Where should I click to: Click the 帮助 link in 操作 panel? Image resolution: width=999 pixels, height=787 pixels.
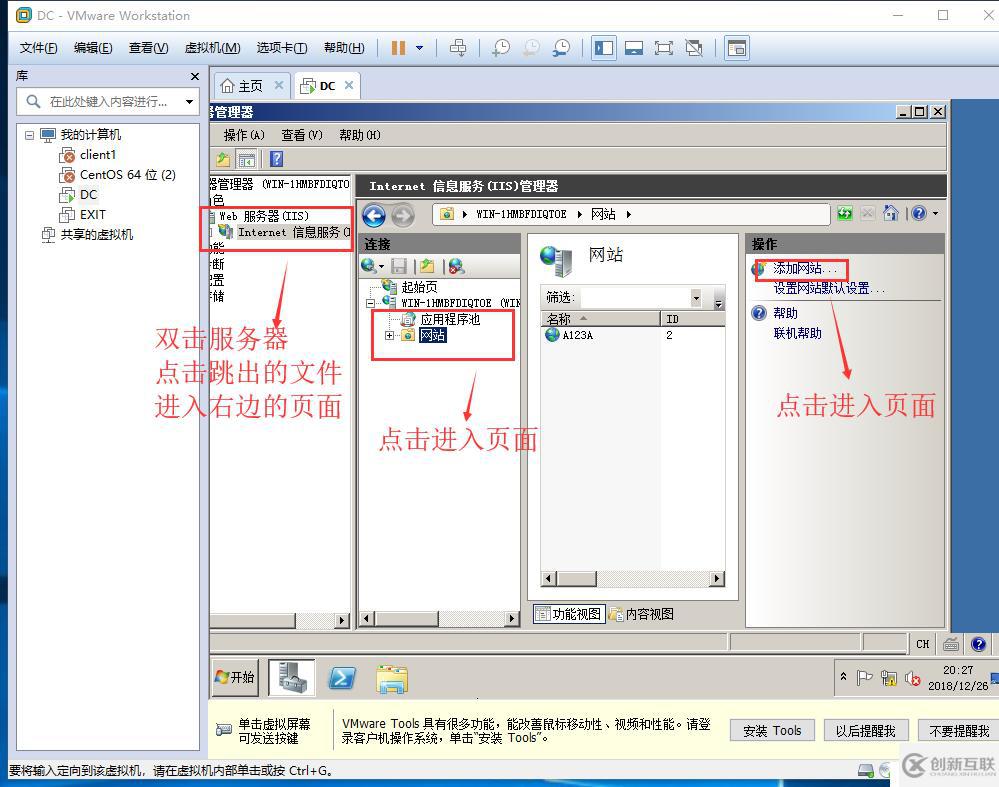pos(785,313)
